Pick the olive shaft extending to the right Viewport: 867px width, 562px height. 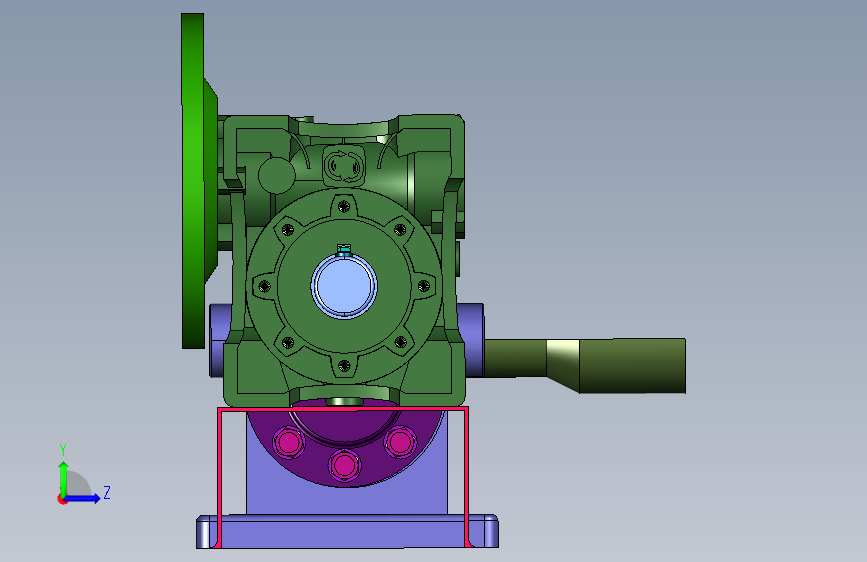(x=585, y=365)
